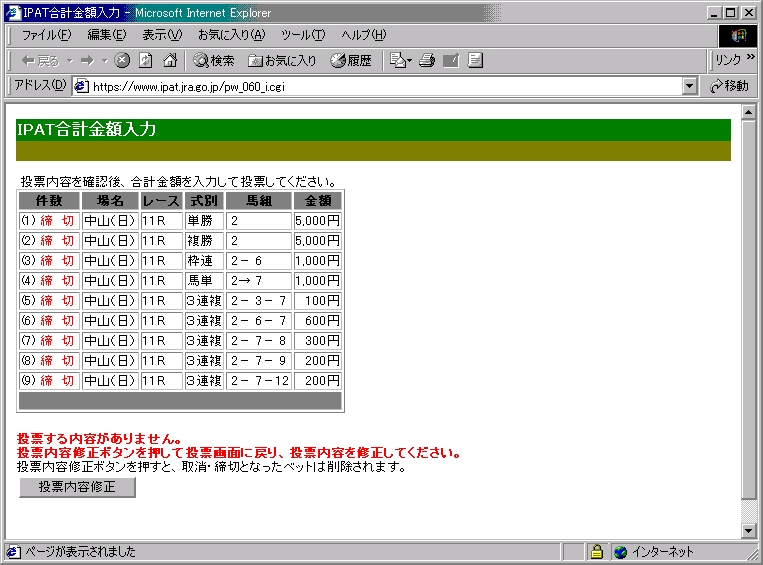Click the 100円 amount cell
763x565 pixels.
pos(318,301)
